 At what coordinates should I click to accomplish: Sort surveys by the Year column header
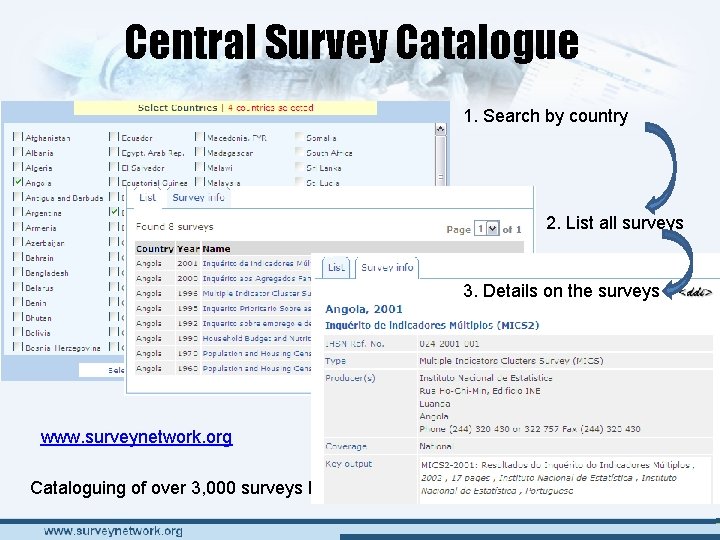[188, 249]
